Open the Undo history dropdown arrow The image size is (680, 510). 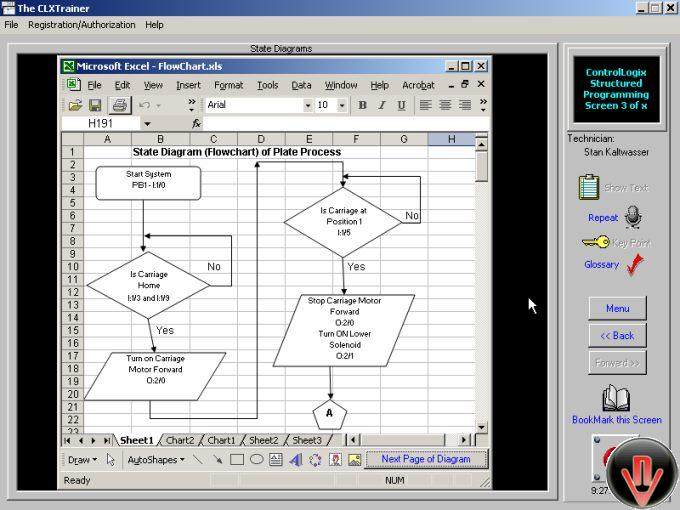[158, 105]
